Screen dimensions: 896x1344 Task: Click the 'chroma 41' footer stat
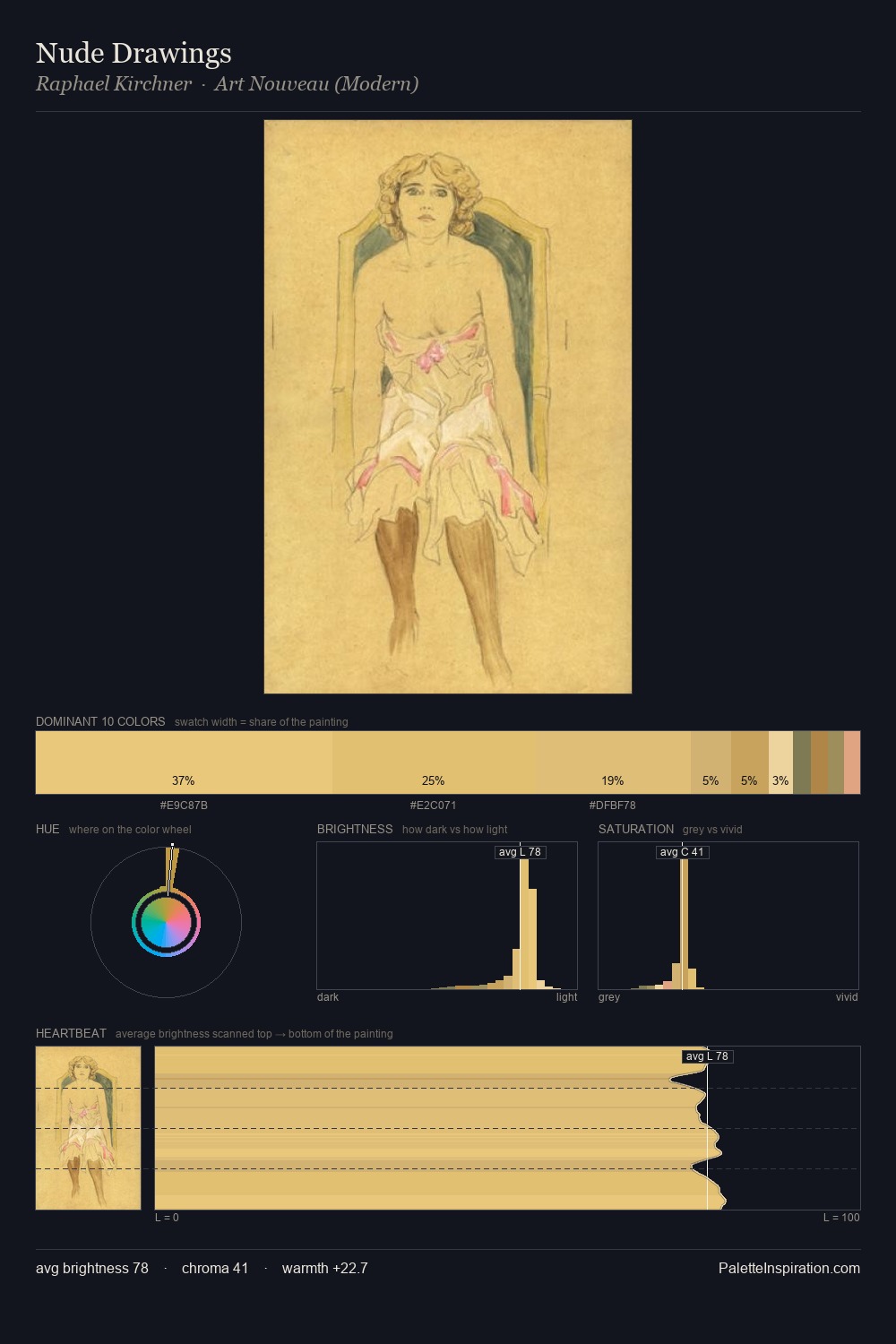click(215, 1268)
